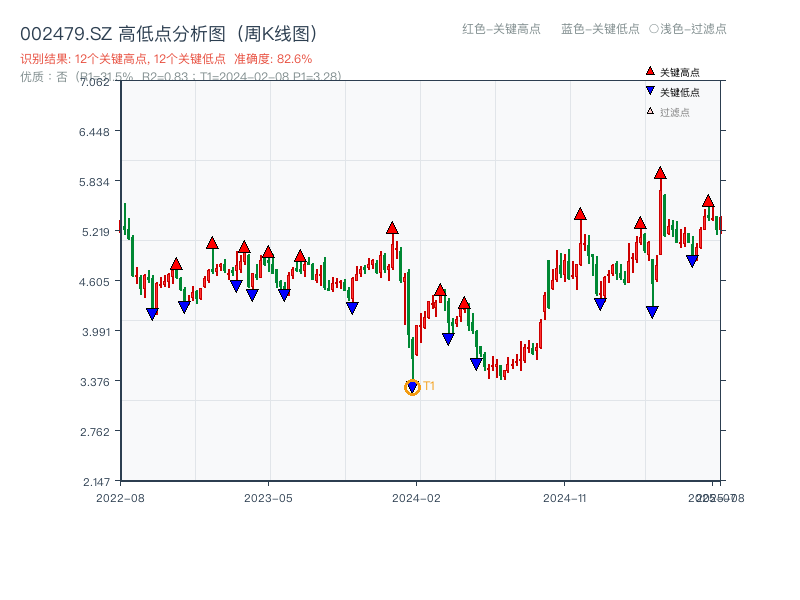The image size is (800, 600).
Task: Click the 3.376 y-axis label
Action: coord(95,382)
